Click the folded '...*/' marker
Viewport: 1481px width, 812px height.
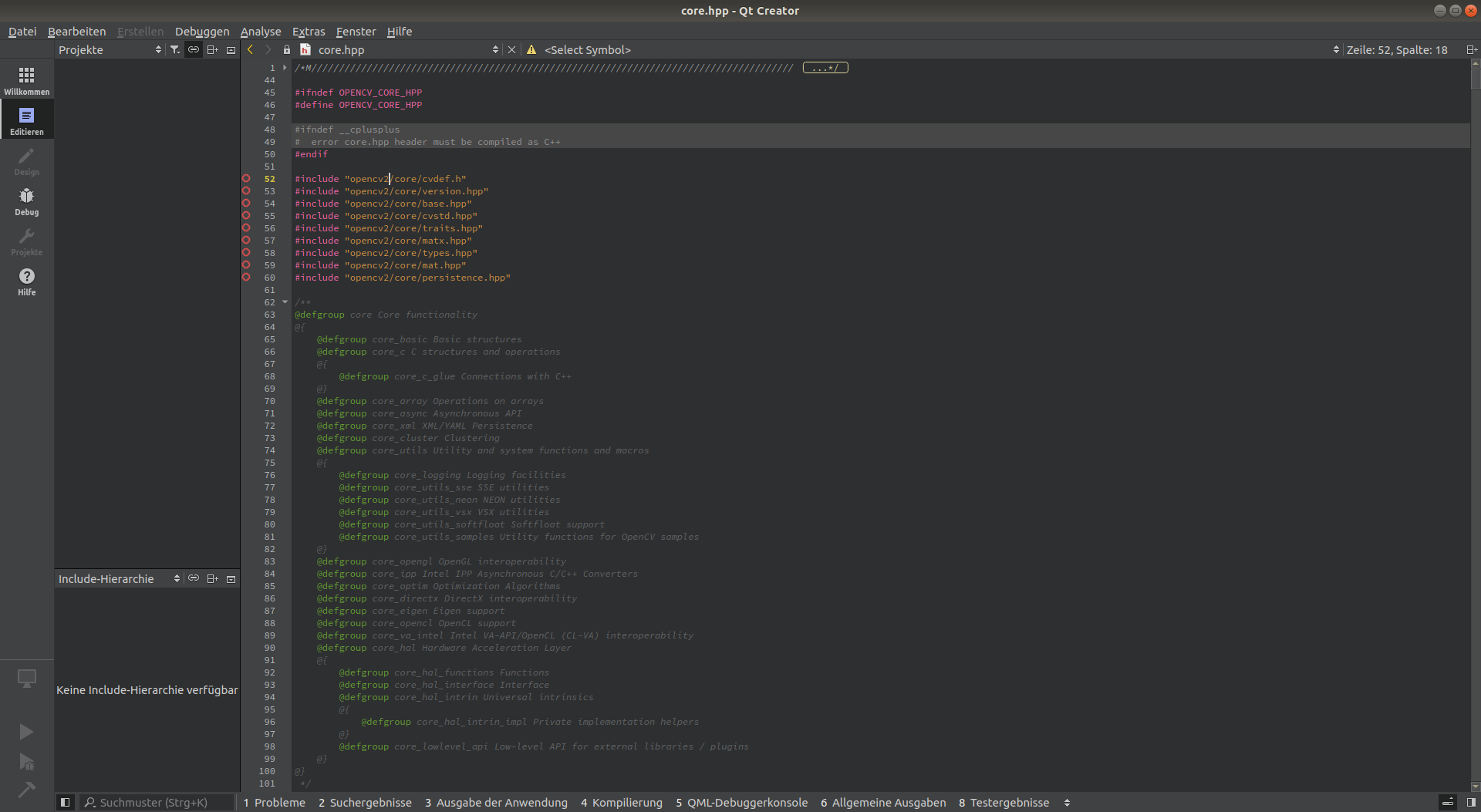[x=825, y=68]
